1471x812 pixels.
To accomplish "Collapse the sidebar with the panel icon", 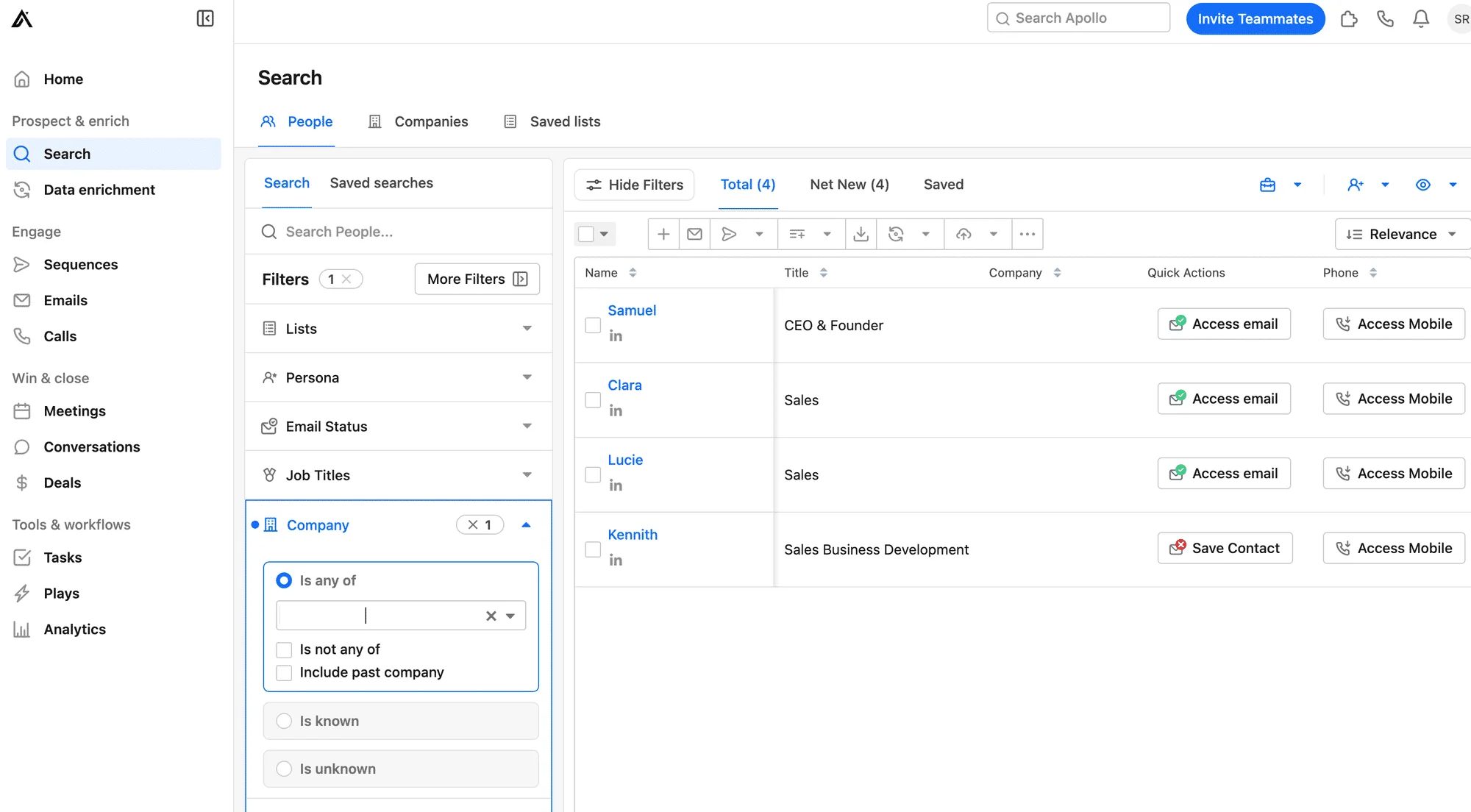I will 205,18.
